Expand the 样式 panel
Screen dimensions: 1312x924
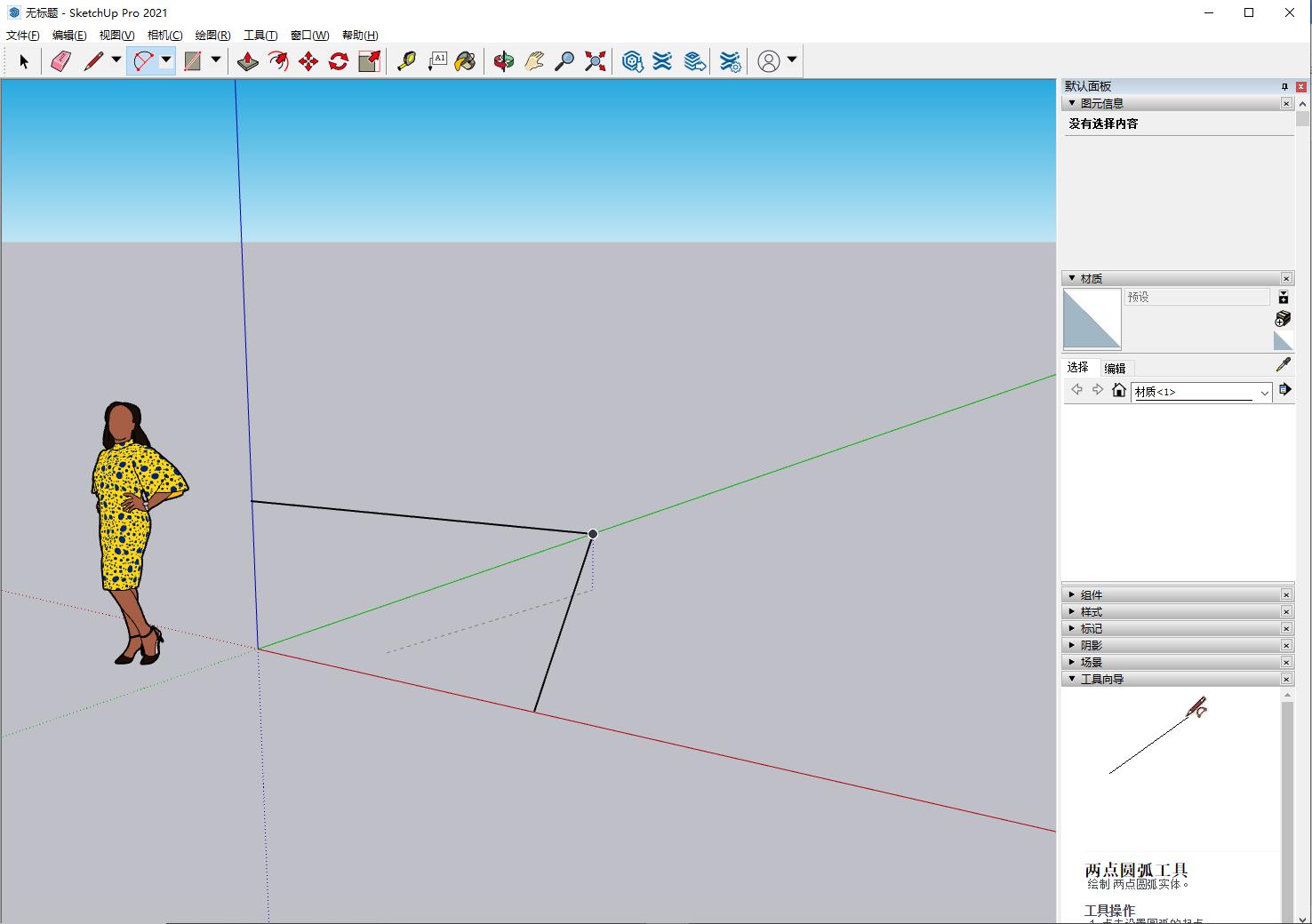click(x=1072, y=611)
